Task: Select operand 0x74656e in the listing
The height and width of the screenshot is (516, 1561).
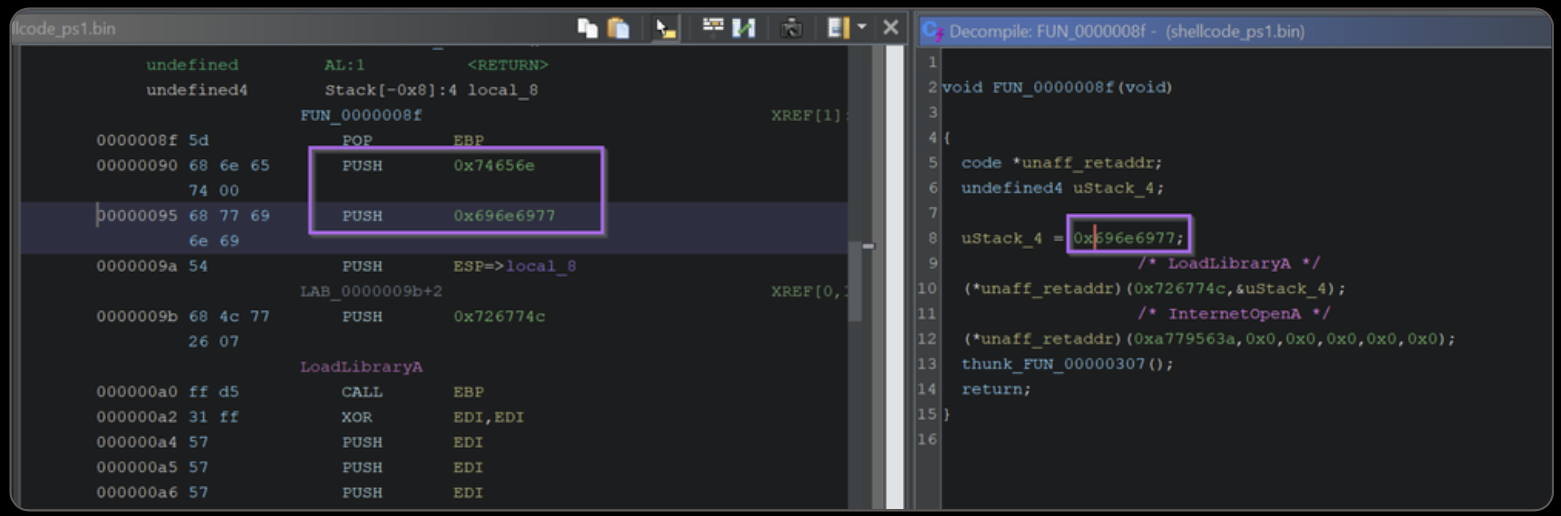Action: pos(494,166)
